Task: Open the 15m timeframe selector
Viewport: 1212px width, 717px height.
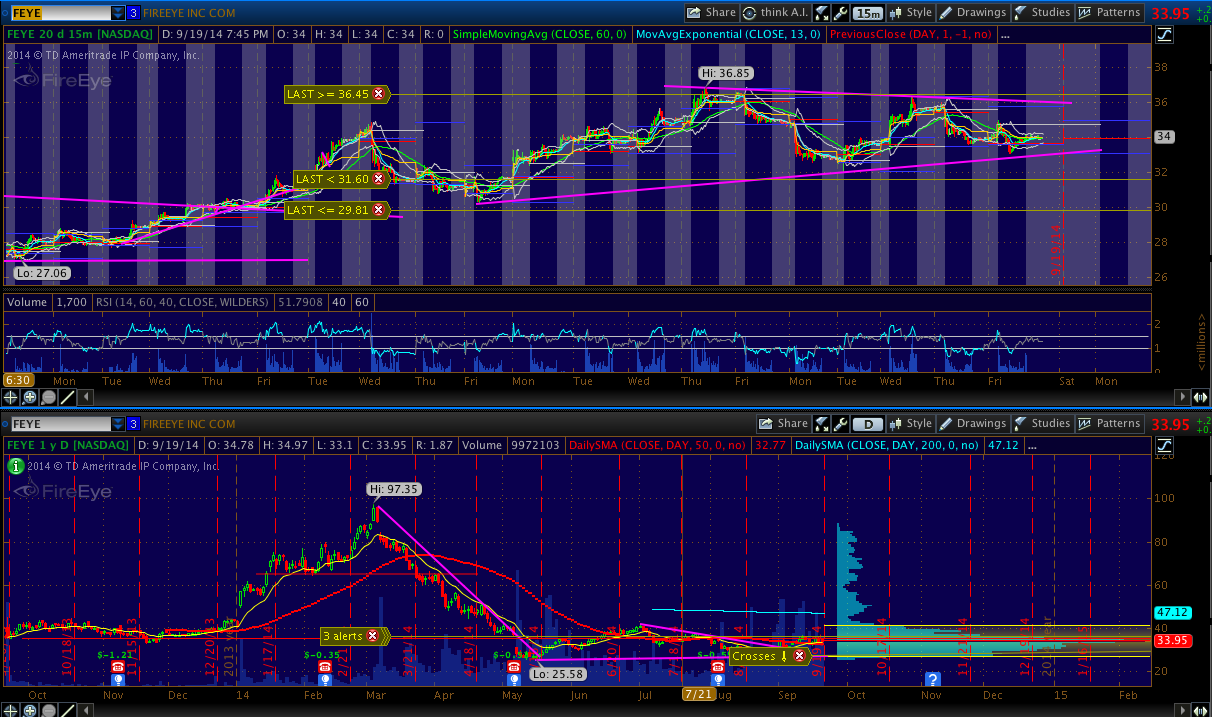Action: [869, 13]
